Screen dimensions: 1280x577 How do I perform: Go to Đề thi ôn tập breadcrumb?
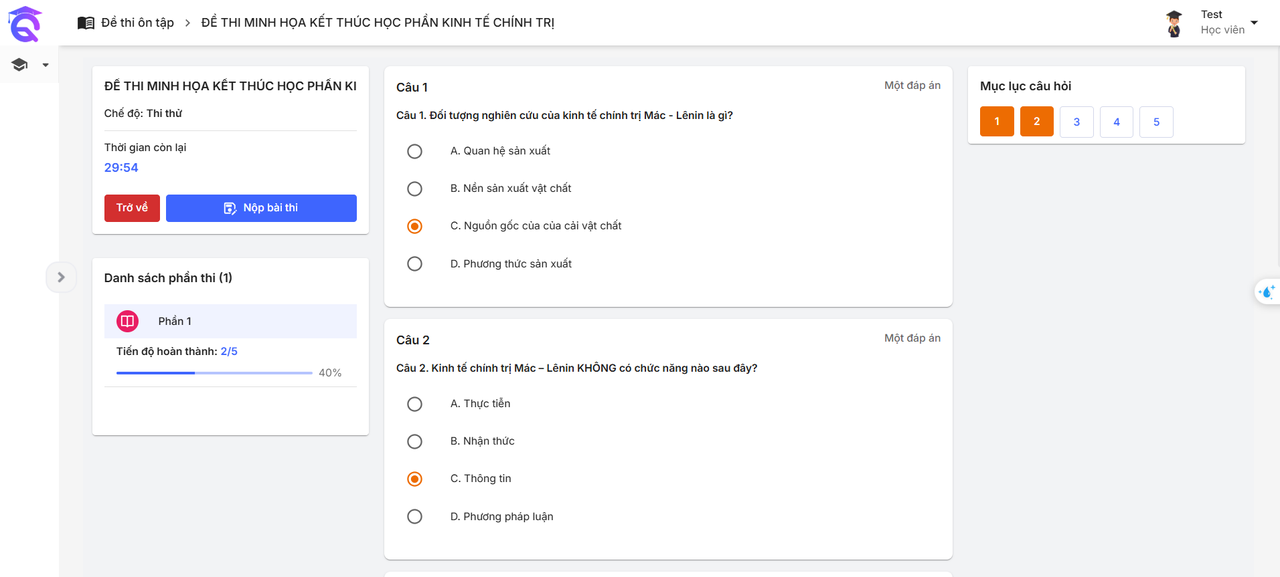pos(137,22)
